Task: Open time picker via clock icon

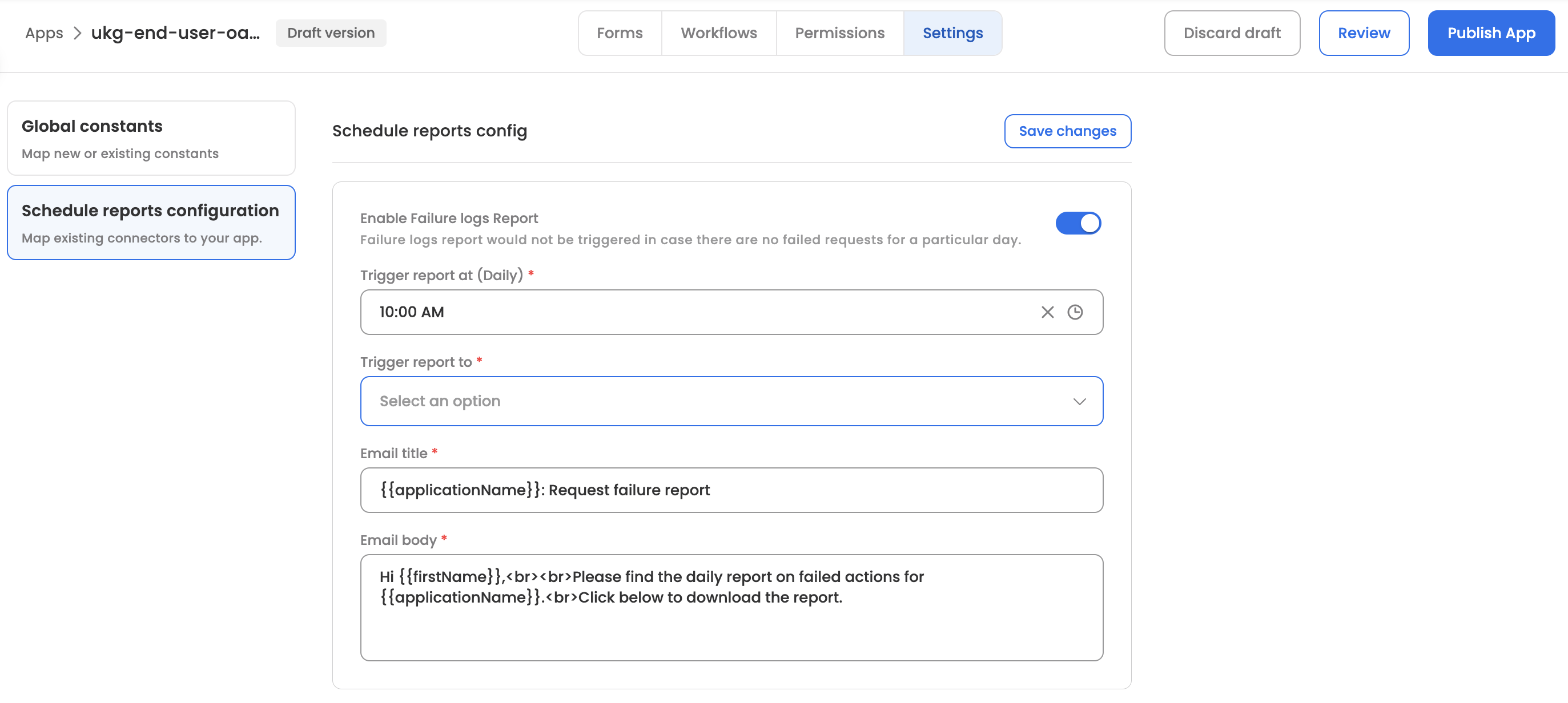Action: (x=1075, y=312)
